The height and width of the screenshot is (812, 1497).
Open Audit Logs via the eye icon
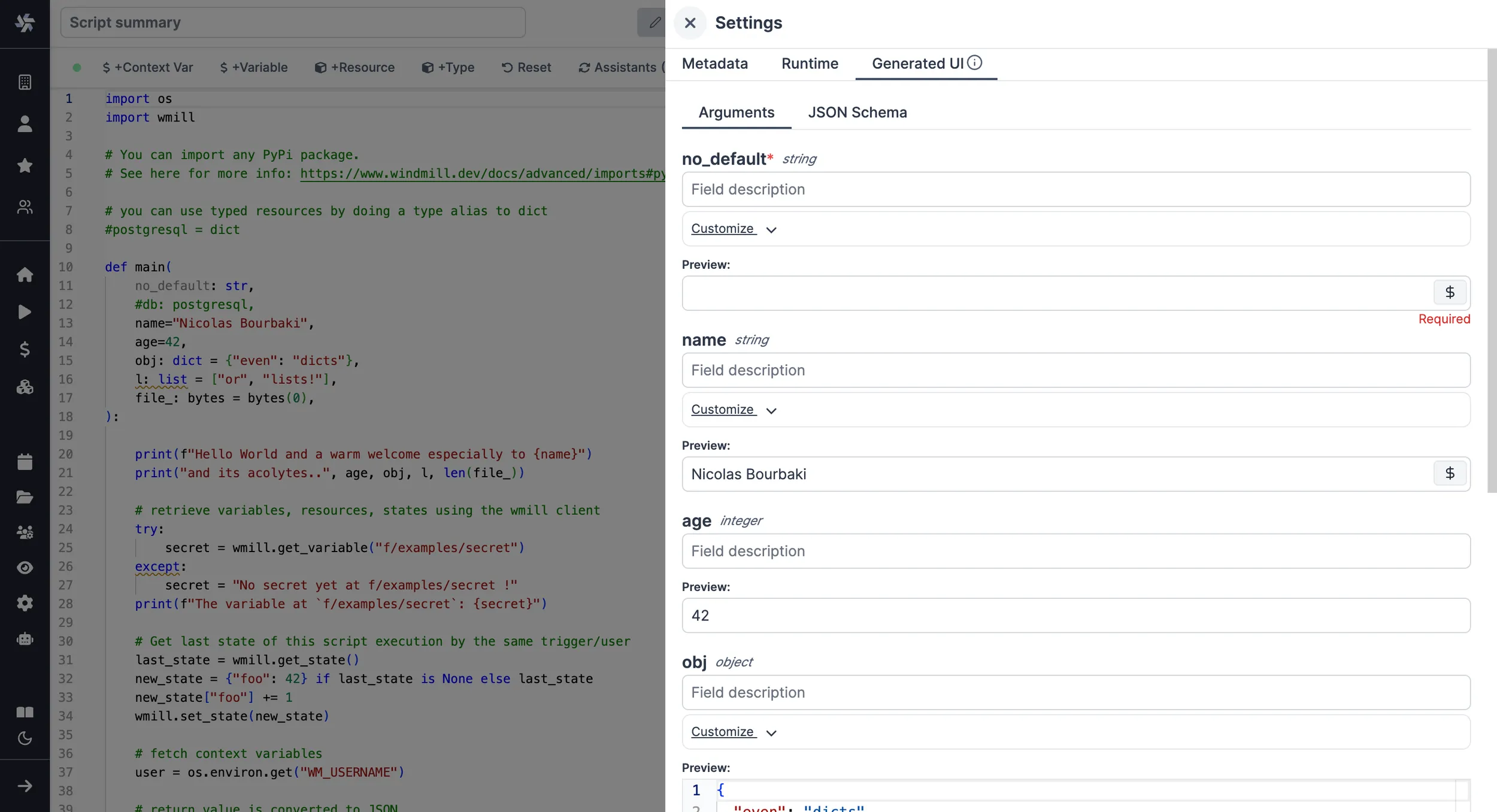pos(25,568)
